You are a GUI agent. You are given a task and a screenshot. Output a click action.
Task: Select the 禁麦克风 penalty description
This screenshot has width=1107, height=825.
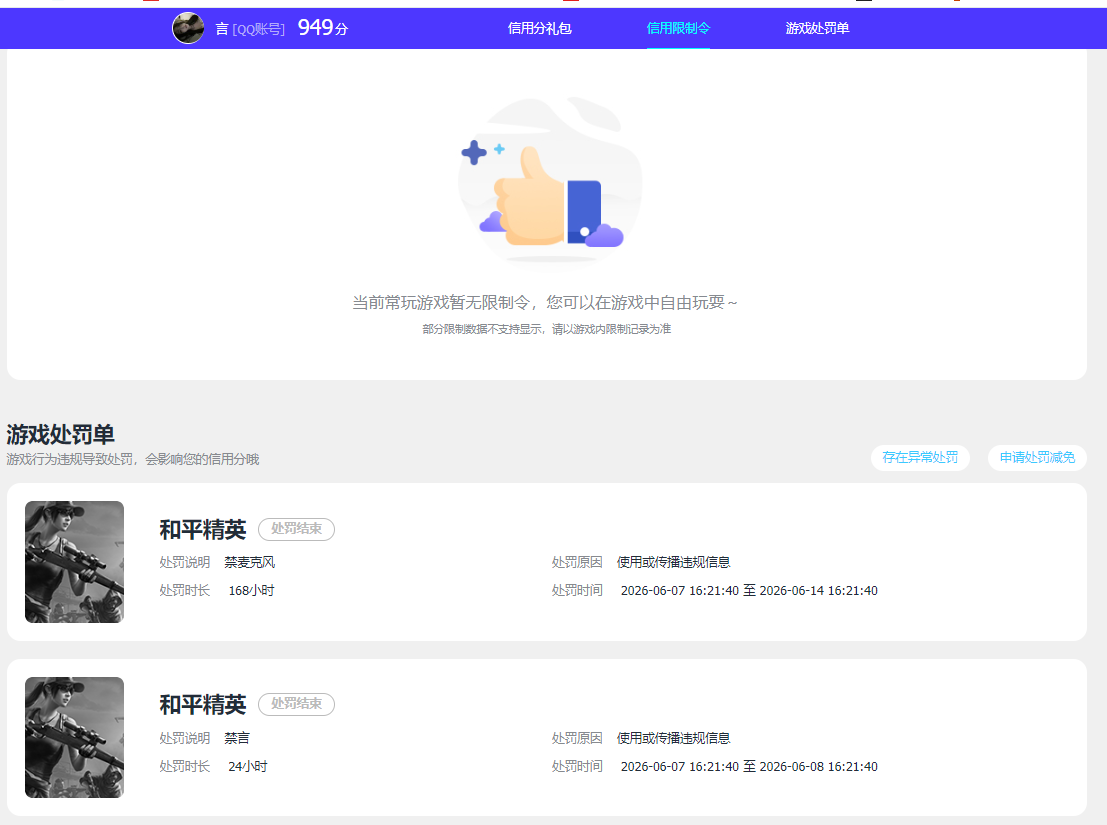tap(250, 562)
